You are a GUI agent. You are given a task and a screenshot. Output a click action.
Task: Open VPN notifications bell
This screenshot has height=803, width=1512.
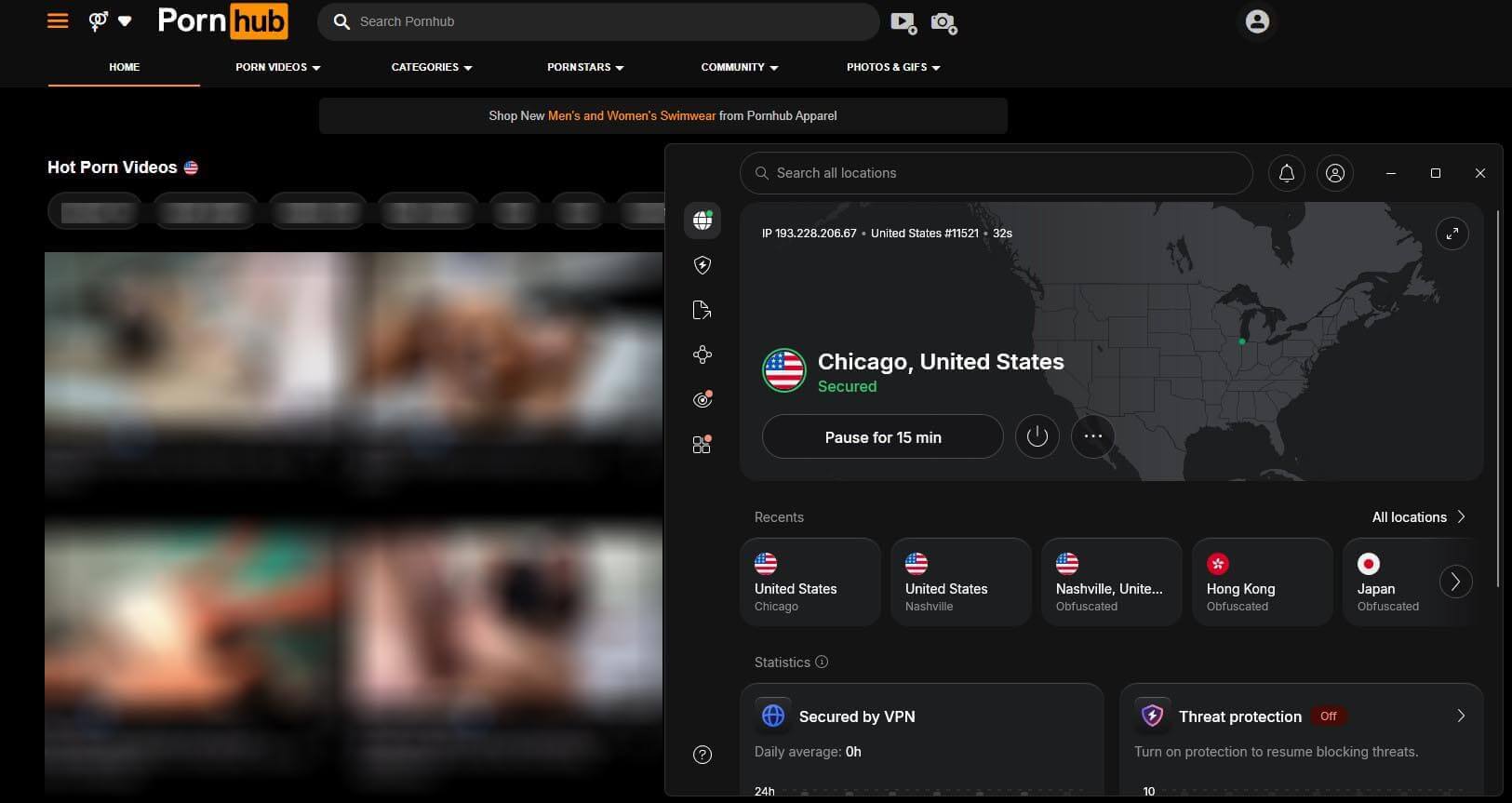(x=1287, y=173)
